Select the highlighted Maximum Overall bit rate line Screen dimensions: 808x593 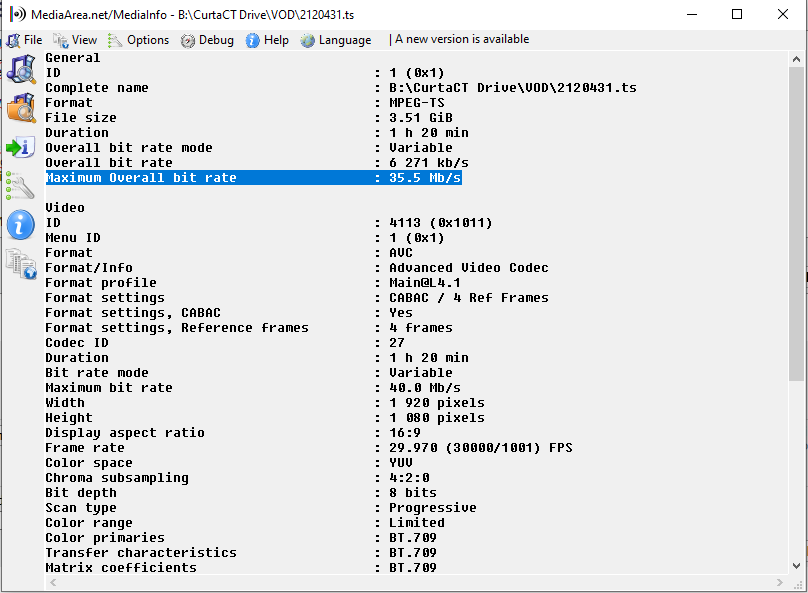pyautogui.click(x=254, y=178)
